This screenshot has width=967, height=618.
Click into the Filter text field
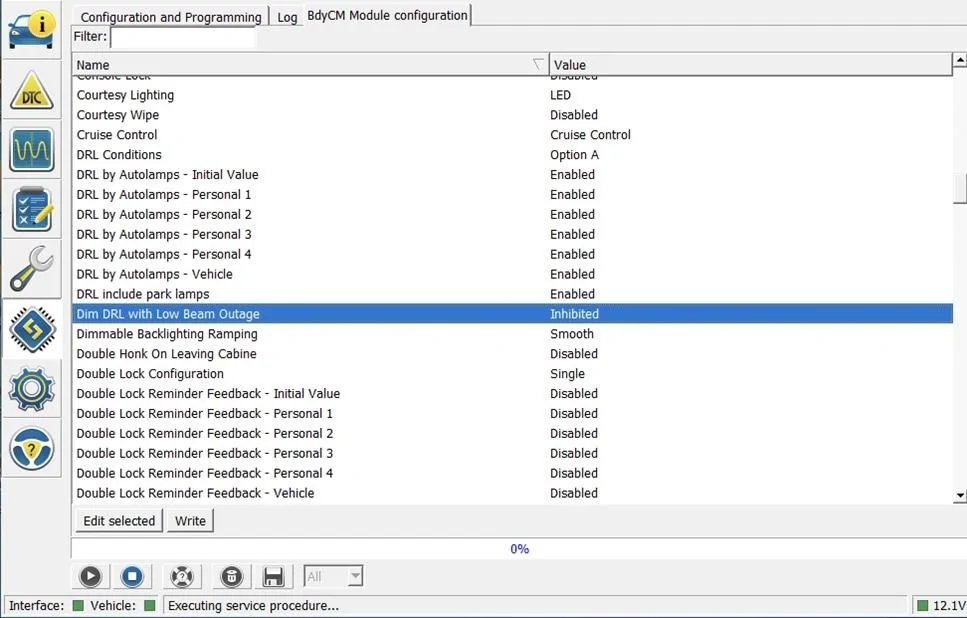[183, 37]
